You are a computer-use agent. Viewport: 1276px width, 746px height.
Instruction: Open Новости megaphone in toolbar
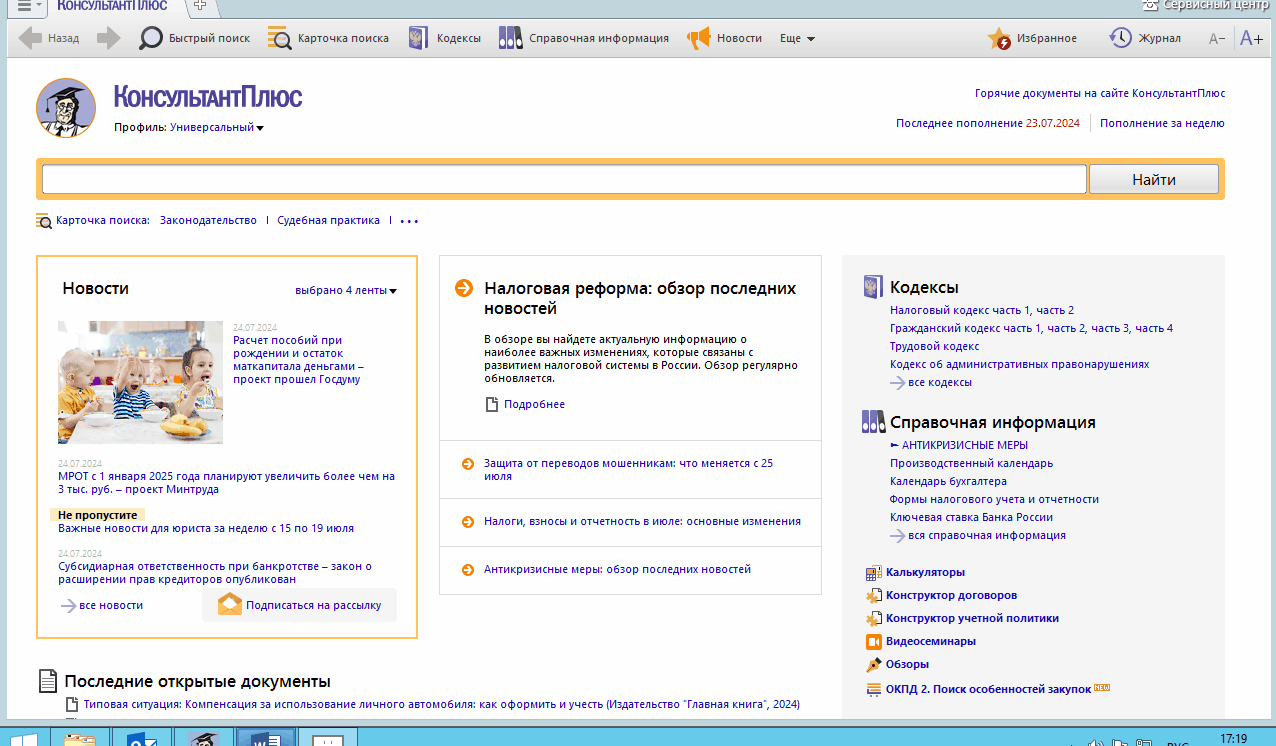(x=698, y=39)
